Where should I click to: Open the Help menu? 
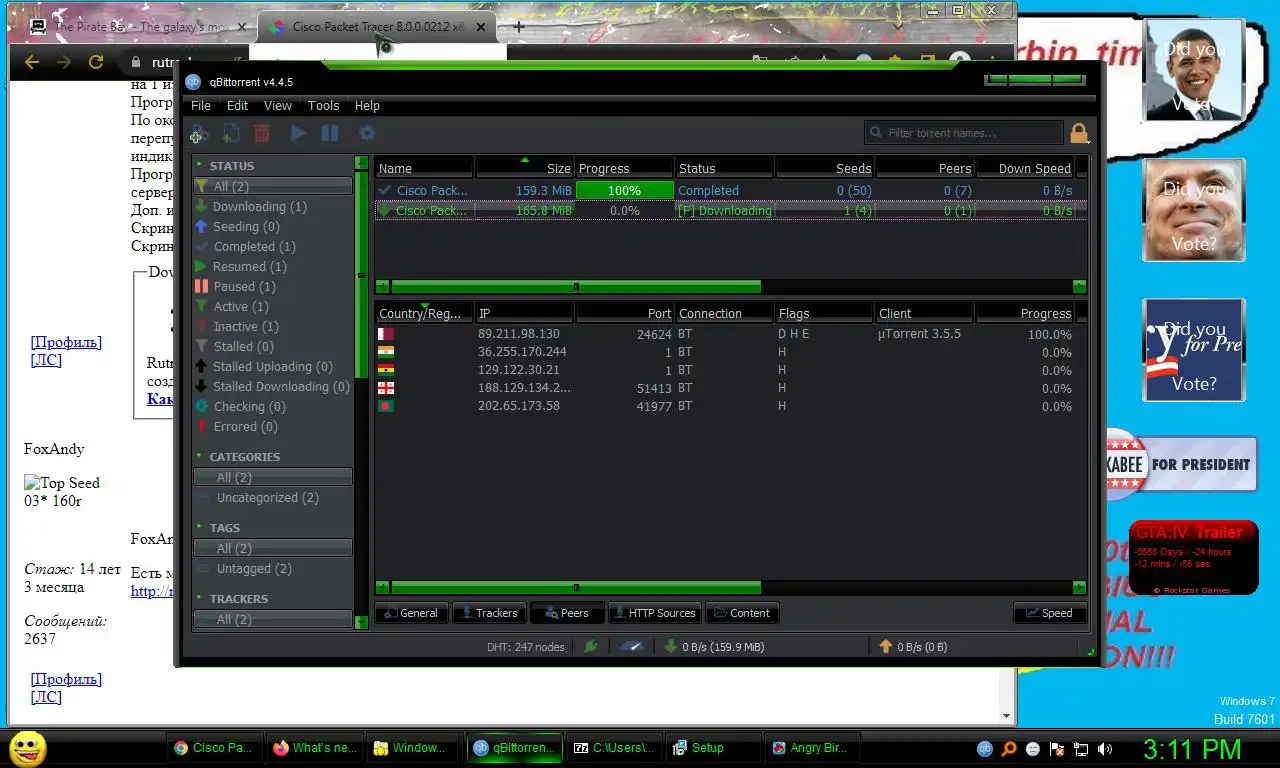click(x=367, y=106)
